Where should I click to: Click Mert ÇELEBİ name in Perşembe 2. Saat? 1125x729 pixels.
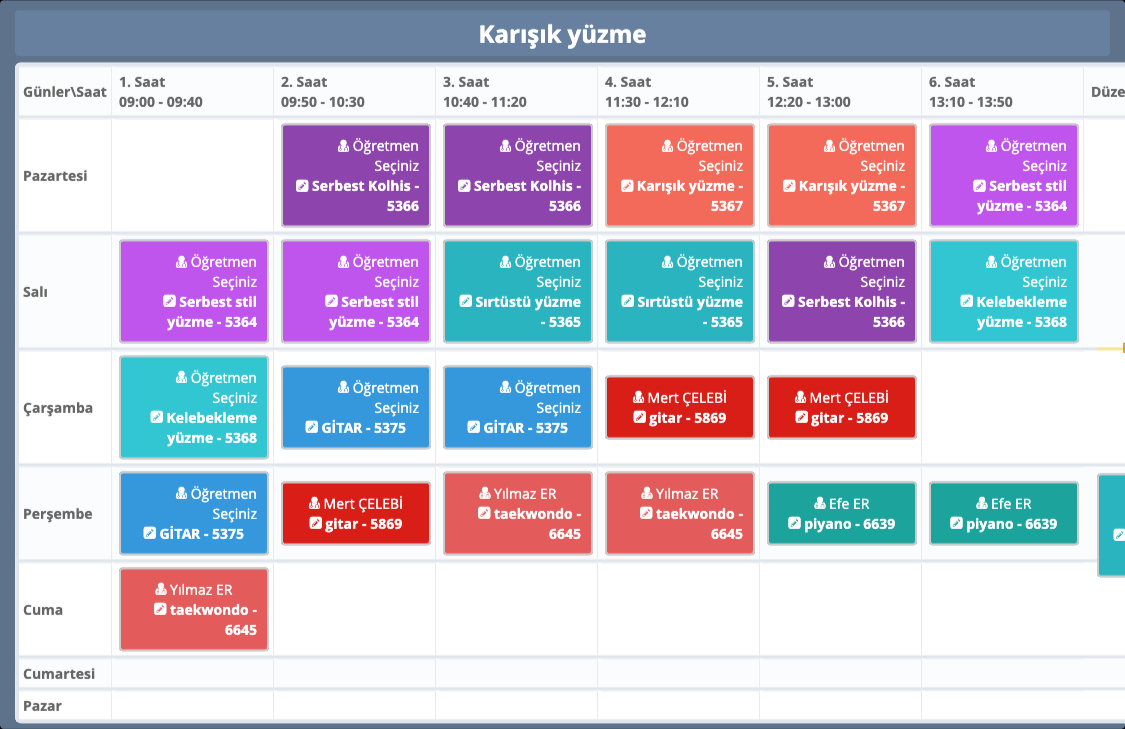[x=363, y=504]
